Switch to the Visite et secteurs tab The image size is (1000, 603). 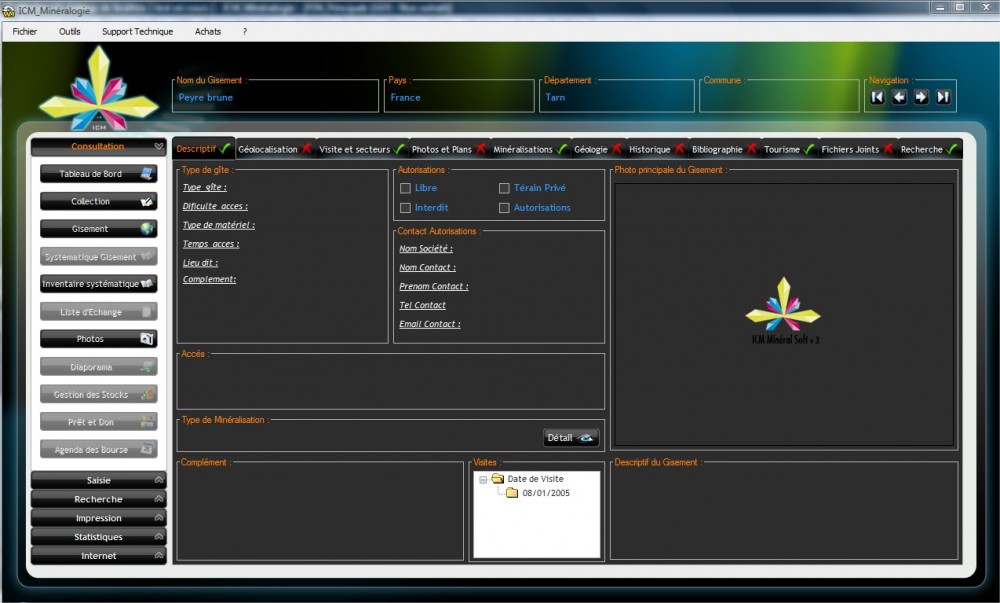tap(362, 149)
